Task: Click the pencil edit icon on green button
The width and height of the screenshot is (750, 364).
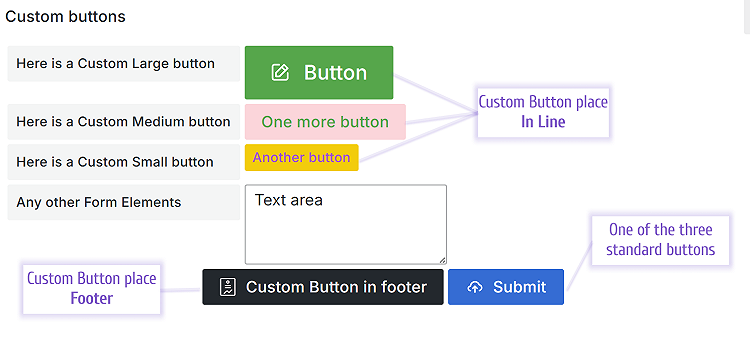Action: (280, 73)
